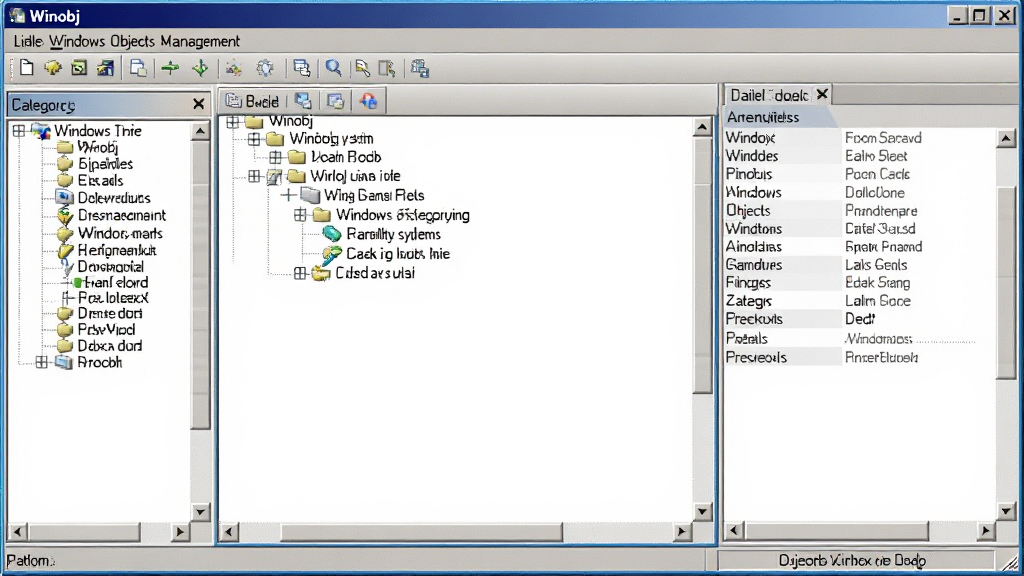Open the Management menu

click(x=200, y=41)
